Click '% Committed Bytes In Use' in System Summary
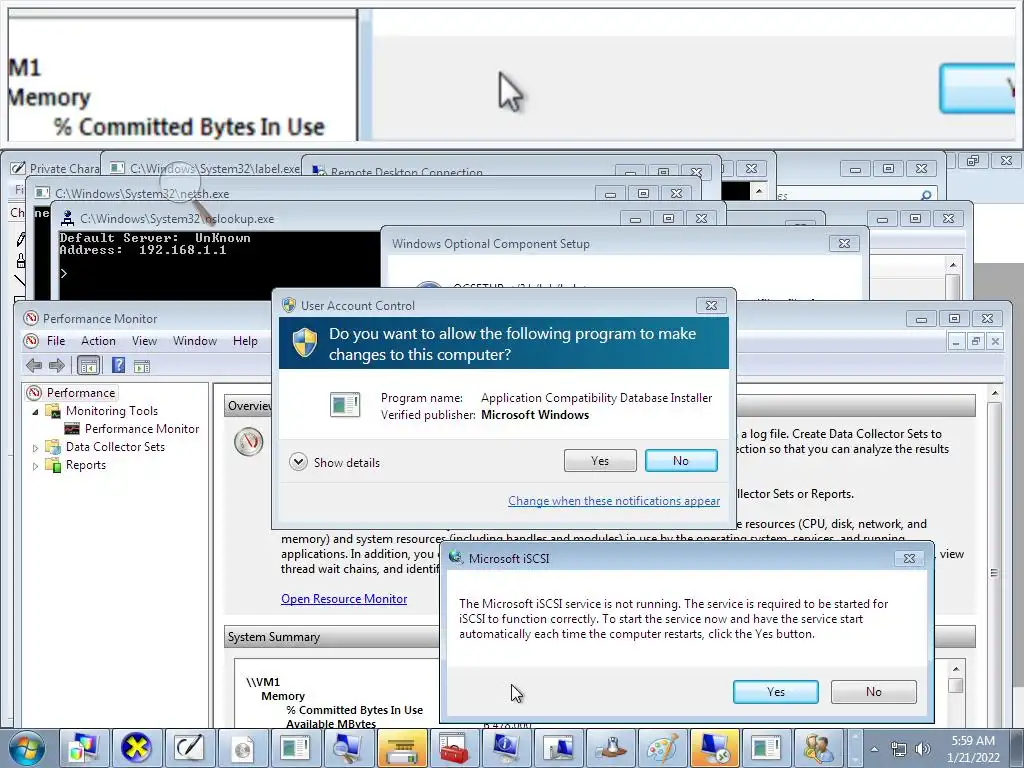This screenshot has width=1024, height=768. [355, 710]
